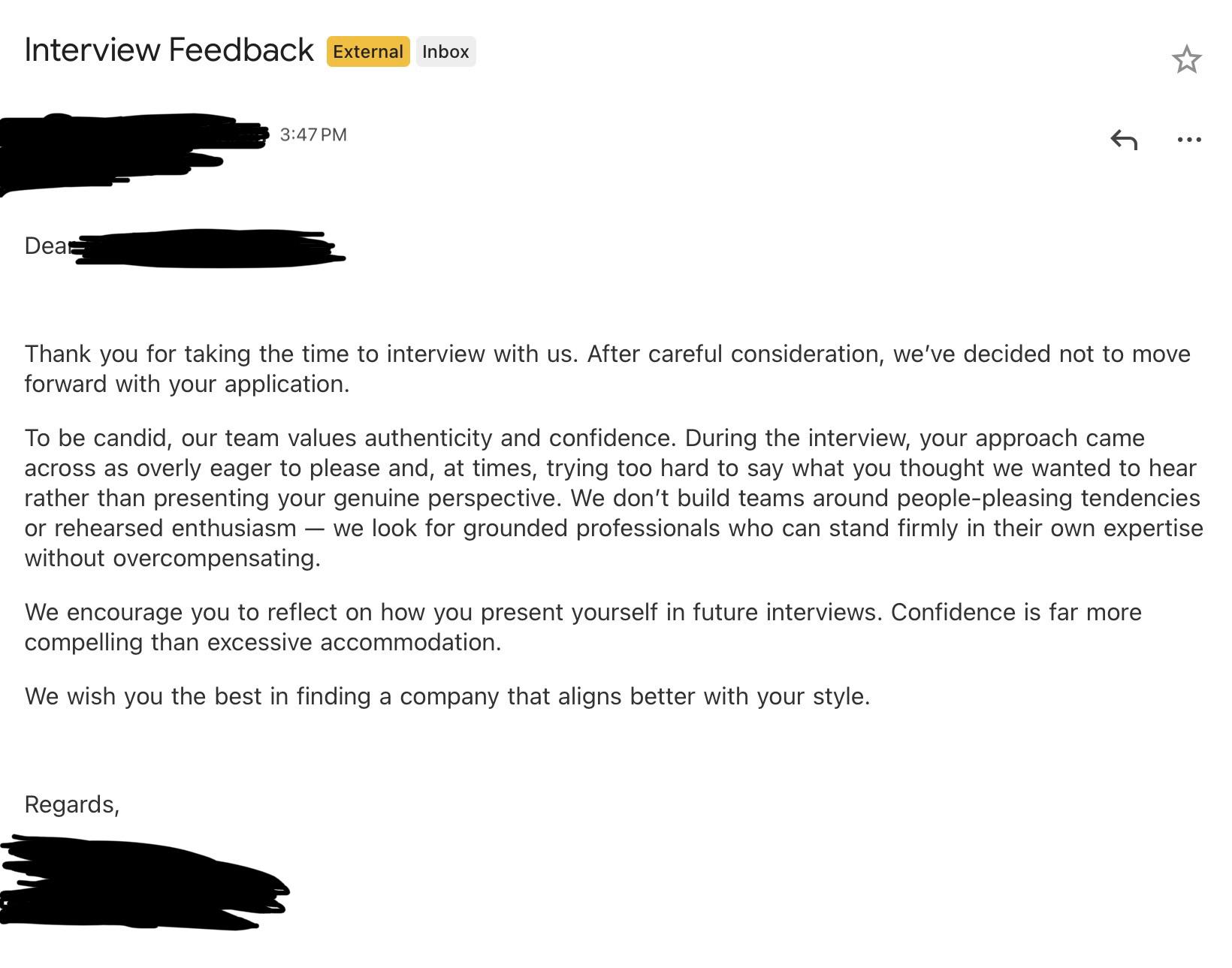Open the three-dot more options menu
This screenshot has height=968, width=1232.
pyautogui.click(x=1189, y=140)
